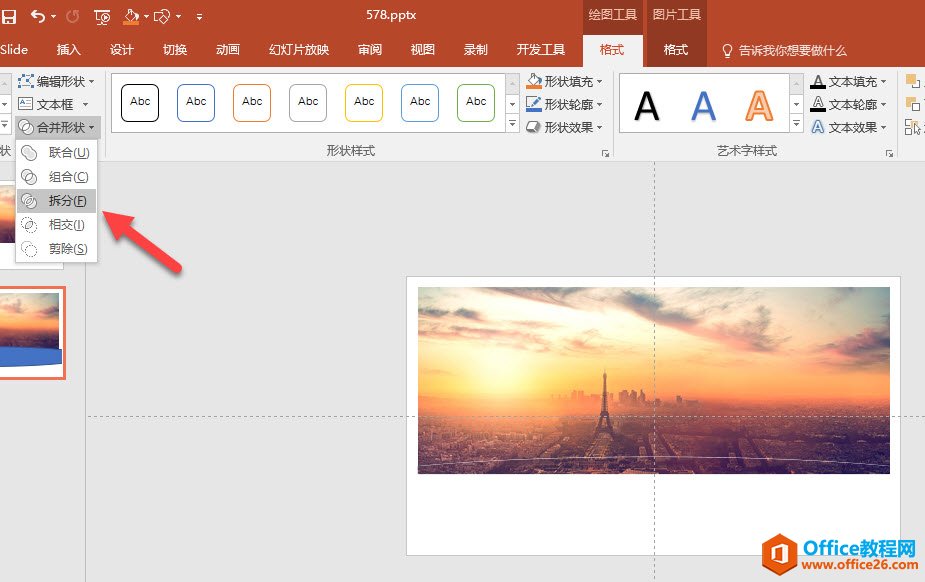925x582 pixels.
Task: Click 形状轮廓 shape outline pen icon
Action: pos(534,104)
